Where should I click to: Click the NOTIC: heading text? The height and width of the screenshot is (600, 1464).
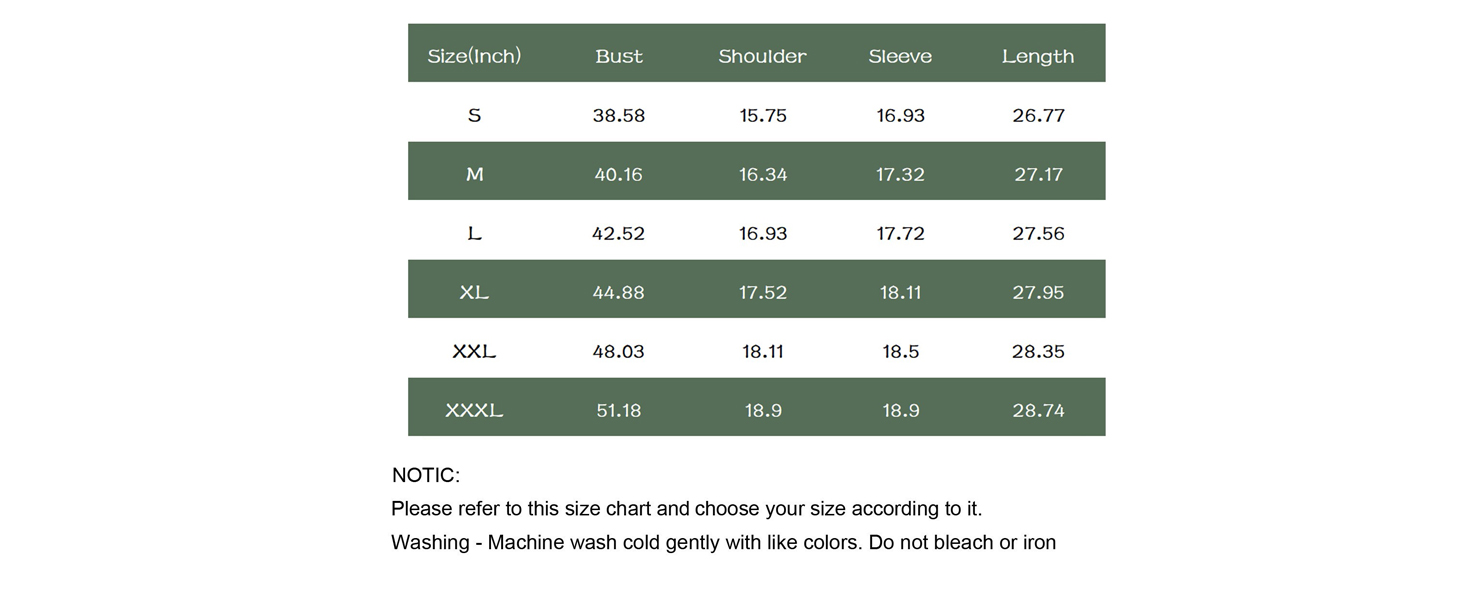[x=426, y=475]
